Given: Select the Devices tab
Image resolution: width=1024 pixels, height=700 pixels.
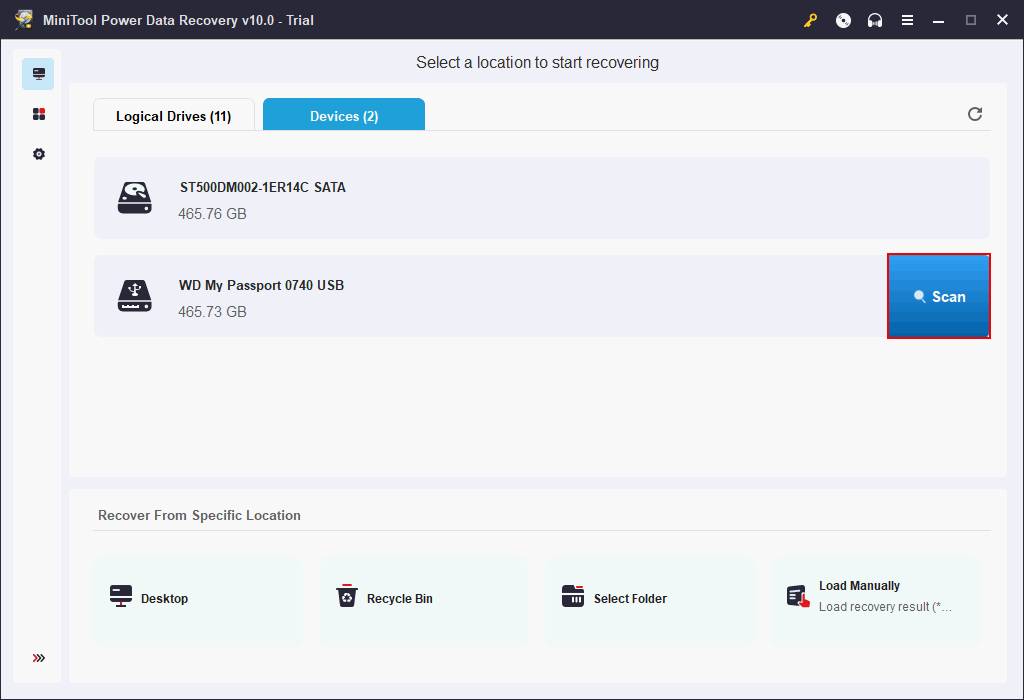Looking at the screenshot, I should (343, 115).
